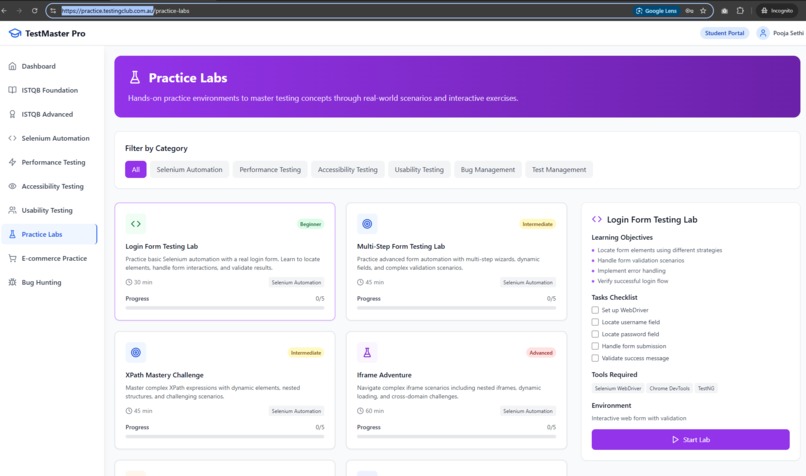Screen dimensions: 806x476
Task: Check the Validate success message task
Action: point(595,358)
